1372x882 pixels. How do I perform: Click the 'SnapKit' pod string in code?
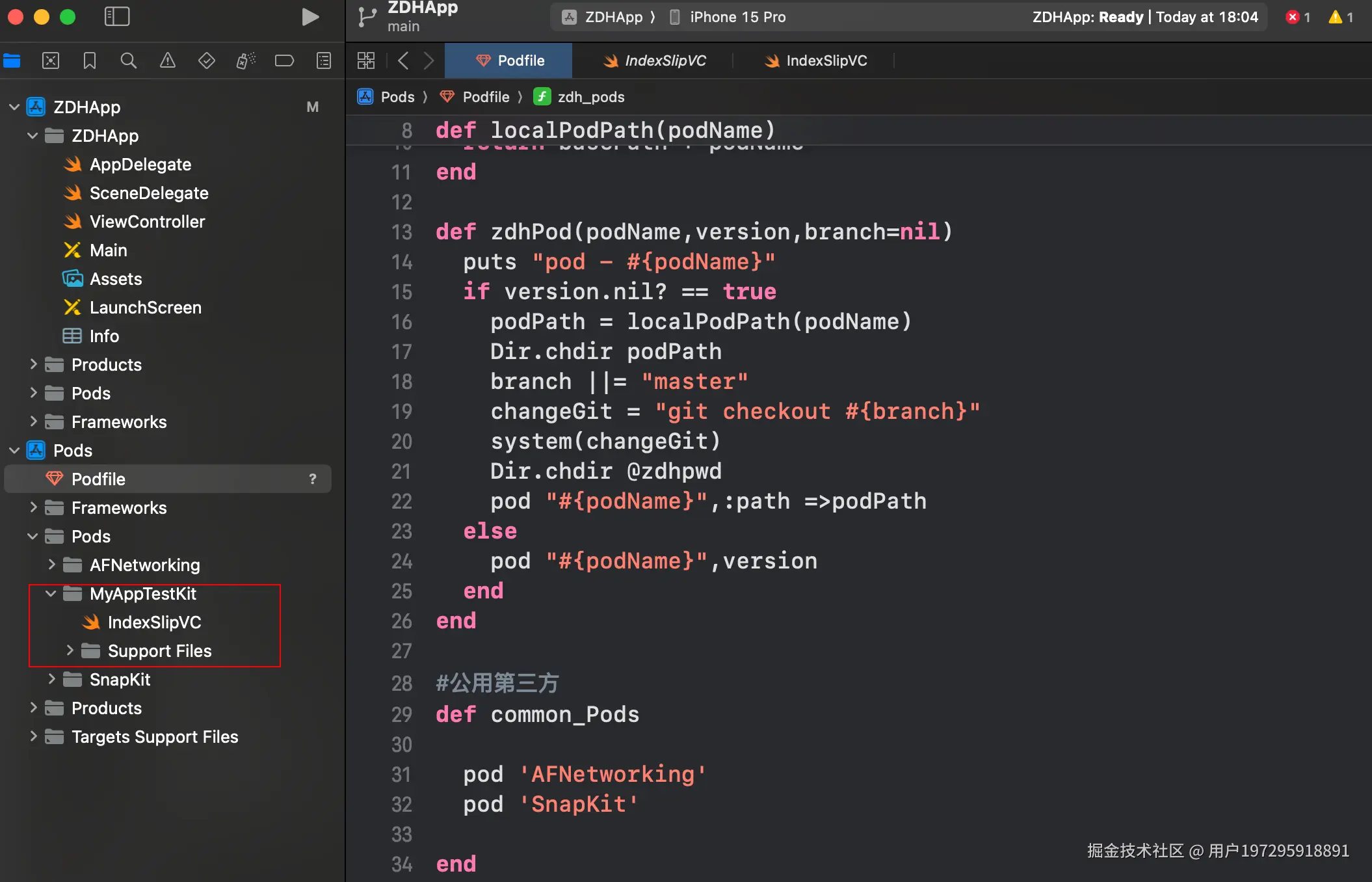[x=579, y=805]
